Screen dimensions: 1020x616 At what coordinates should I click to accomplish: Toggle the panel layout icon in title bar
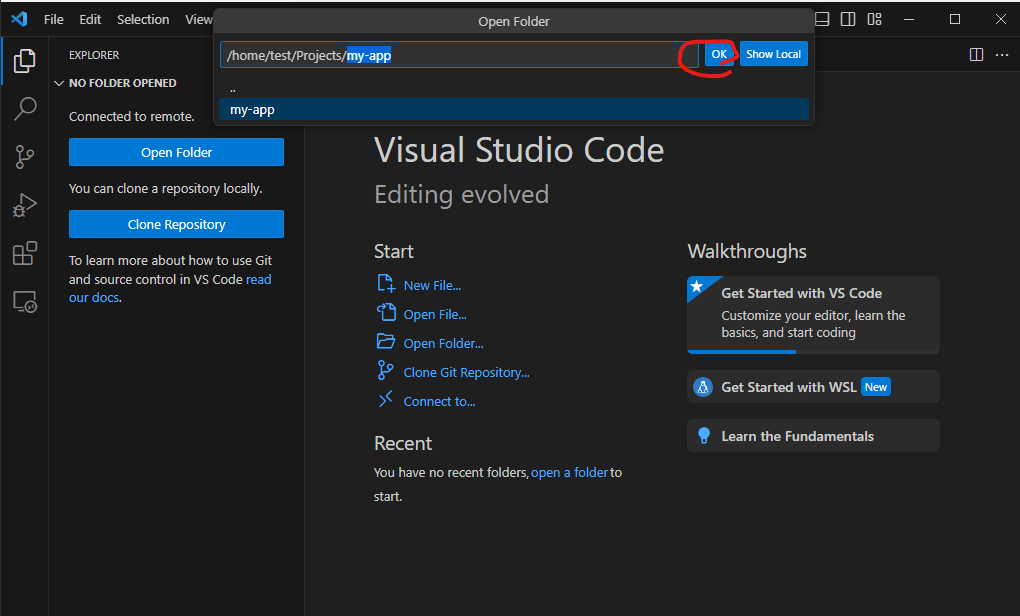point(822,19)
